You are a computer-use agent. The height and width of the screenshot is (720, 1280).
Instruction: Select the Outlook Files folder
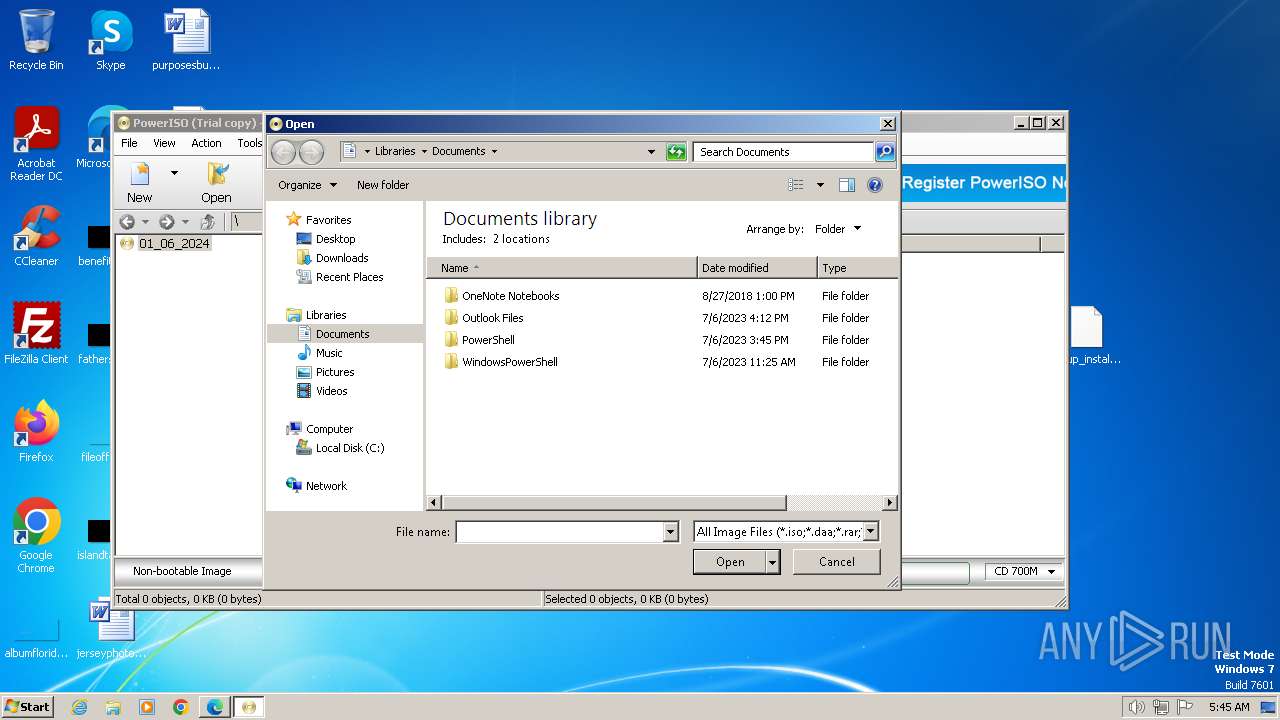coord(492,318)
